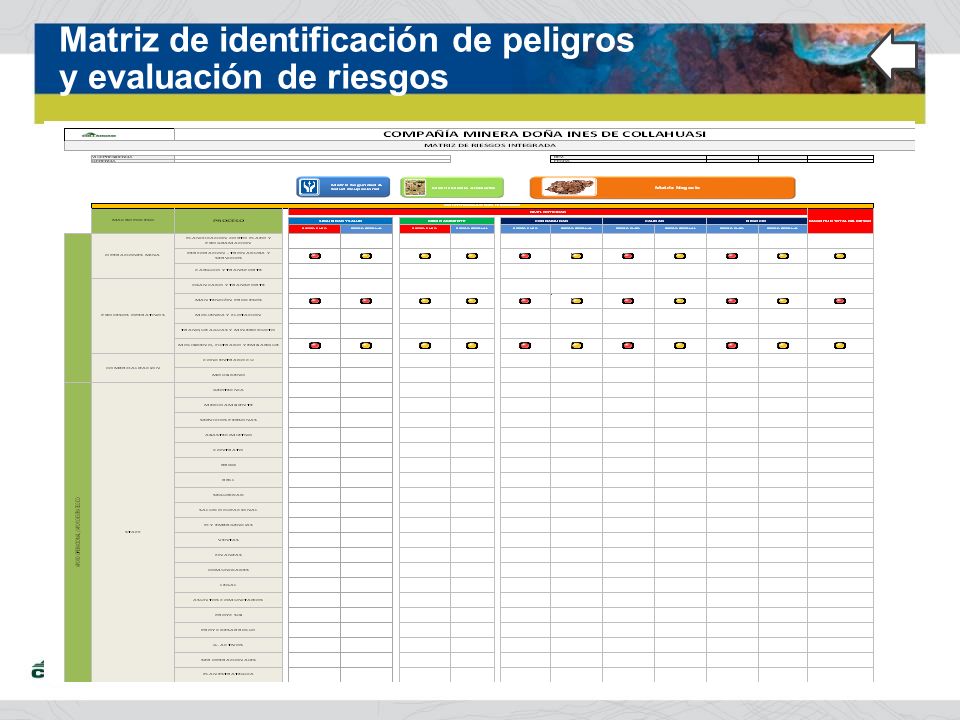Click red total-column indicator in Mantención Procesos row
960x720 pixels.
click(x=840, y=301)
